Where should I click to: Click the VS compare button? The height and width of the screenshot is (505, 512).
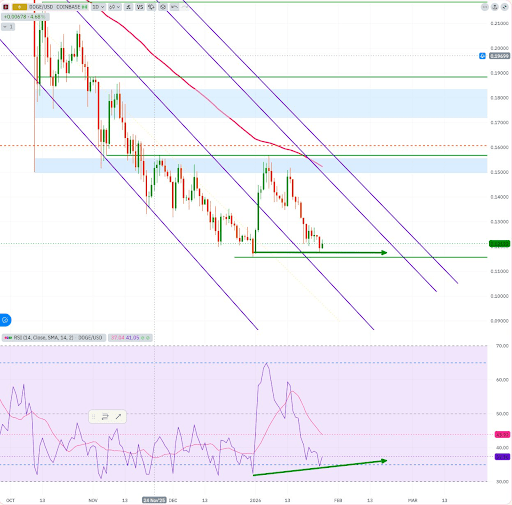tap(140, 7)
